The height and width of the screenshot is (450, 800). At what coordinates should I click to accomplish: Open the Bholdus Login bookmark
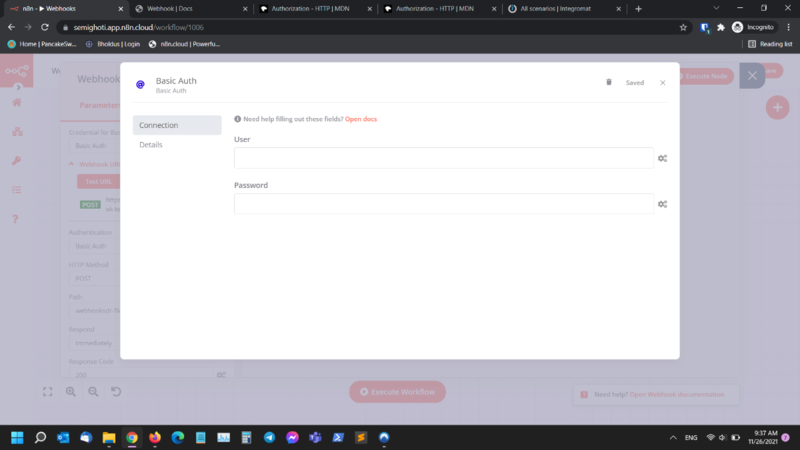113,44
